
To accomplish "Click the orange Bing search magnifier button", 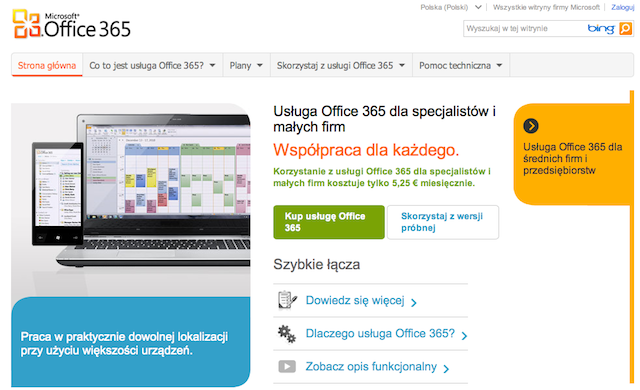I will click(625, 29).
